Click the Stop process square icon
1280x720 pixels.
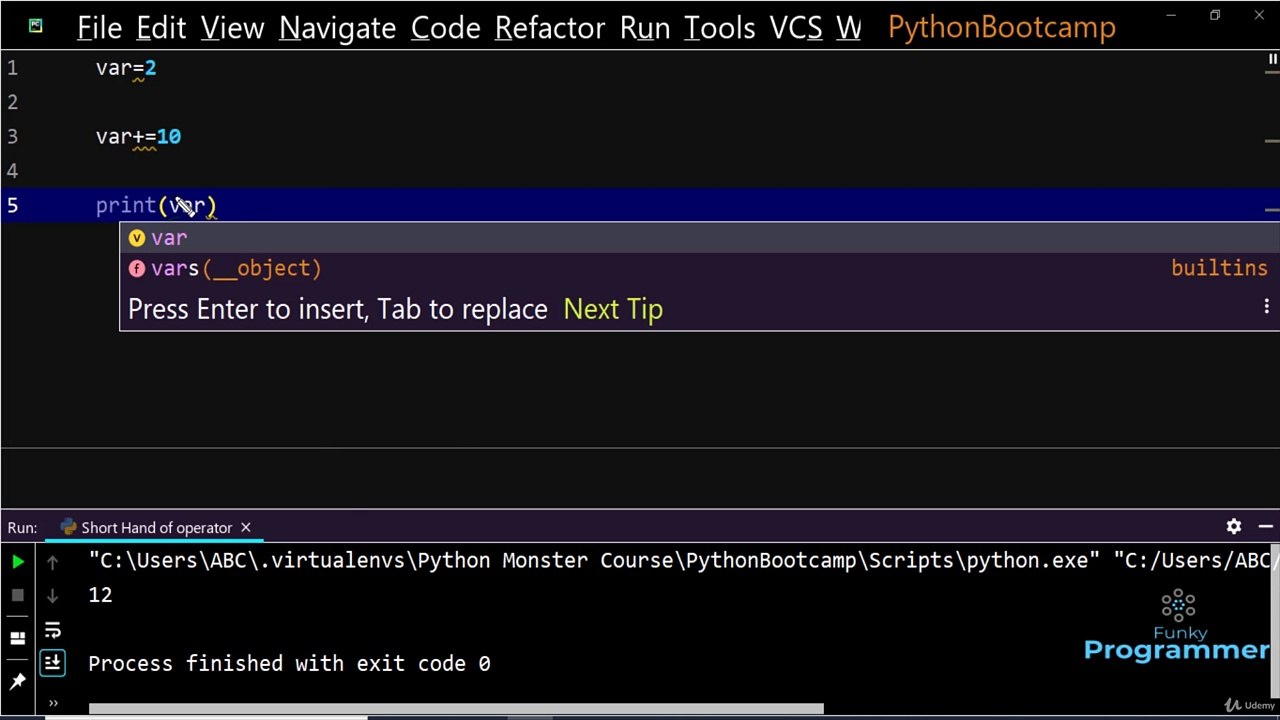[x=18, y=595]
